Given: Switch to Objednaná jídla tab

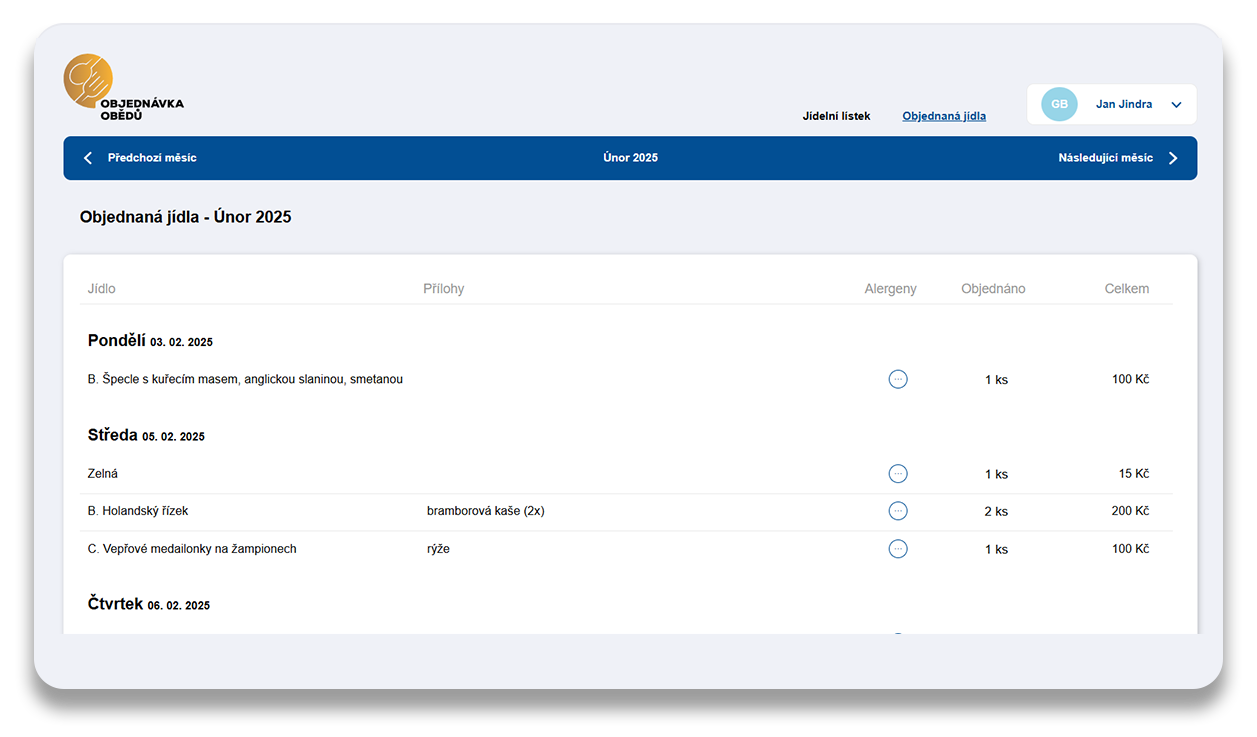Looking at the screenshot, I should coord(943,116).
